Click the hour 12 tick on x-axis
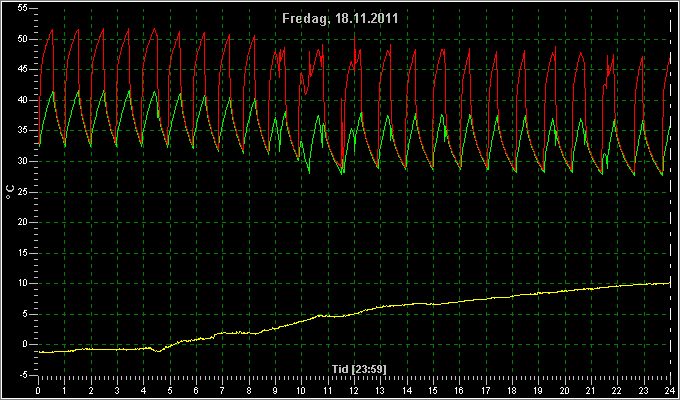Image resolution: width=680 pixels, height=400 pixels. [354, 391]
